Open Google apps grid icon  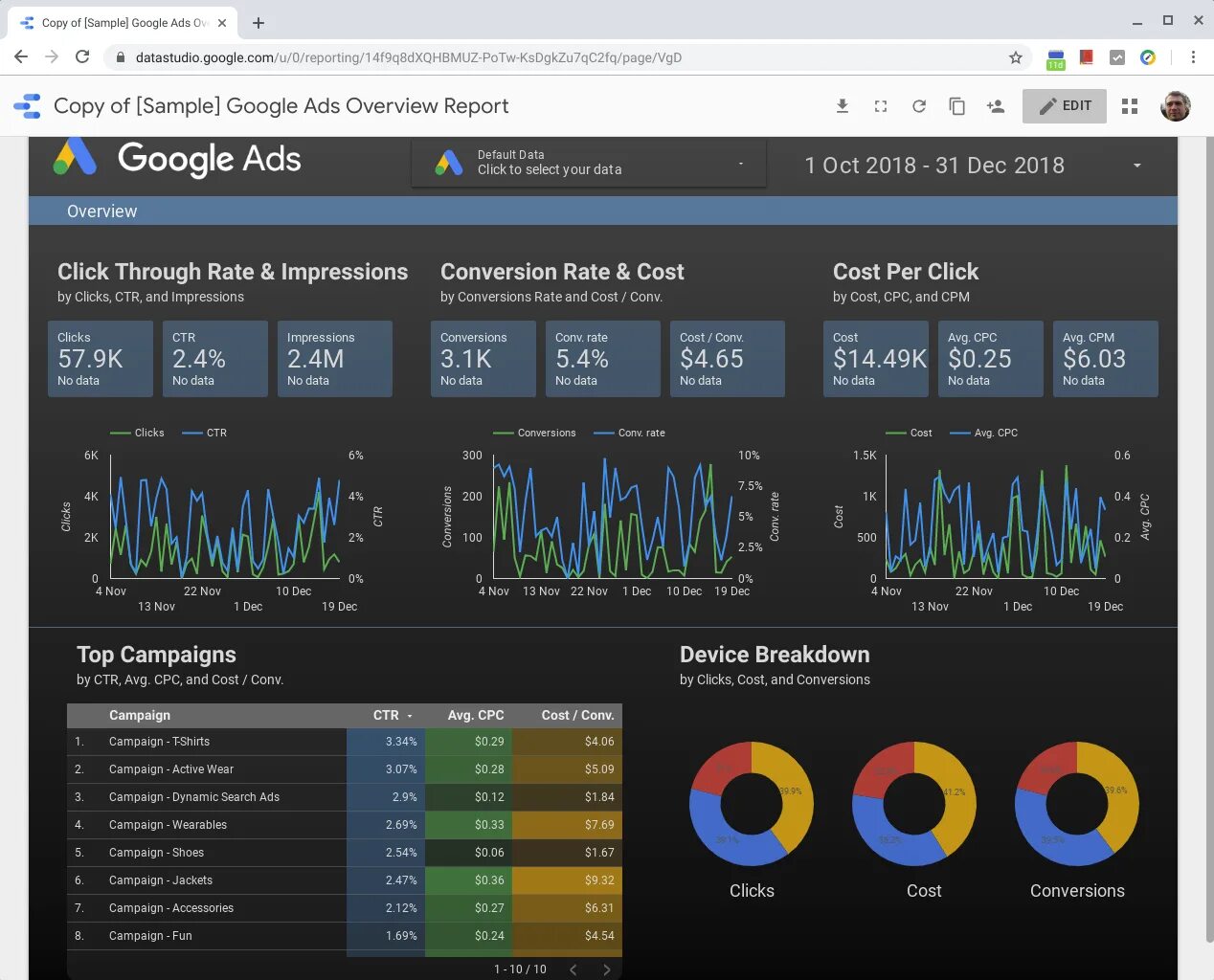(1130, 106)
